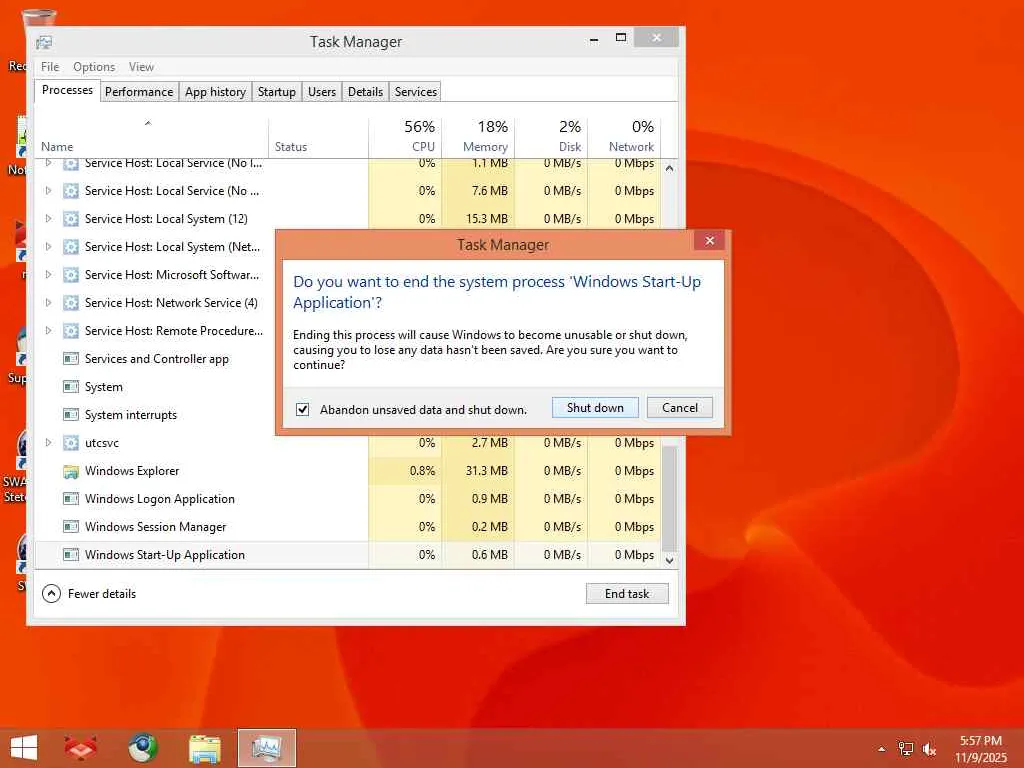Expand Service Host: Remote Procedure...
Viewport: 1024px width, 768px height.
tap(48, 331)
